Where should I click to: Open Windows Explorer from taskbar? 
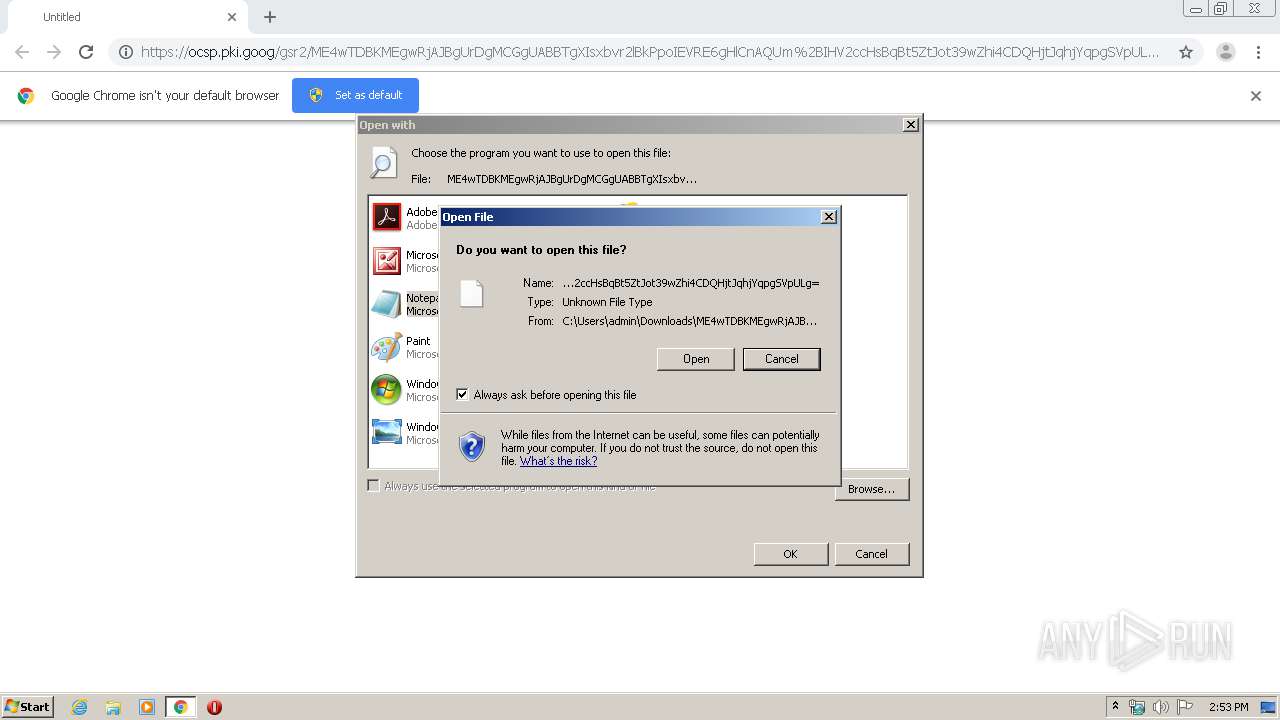(x=113, y=707)
